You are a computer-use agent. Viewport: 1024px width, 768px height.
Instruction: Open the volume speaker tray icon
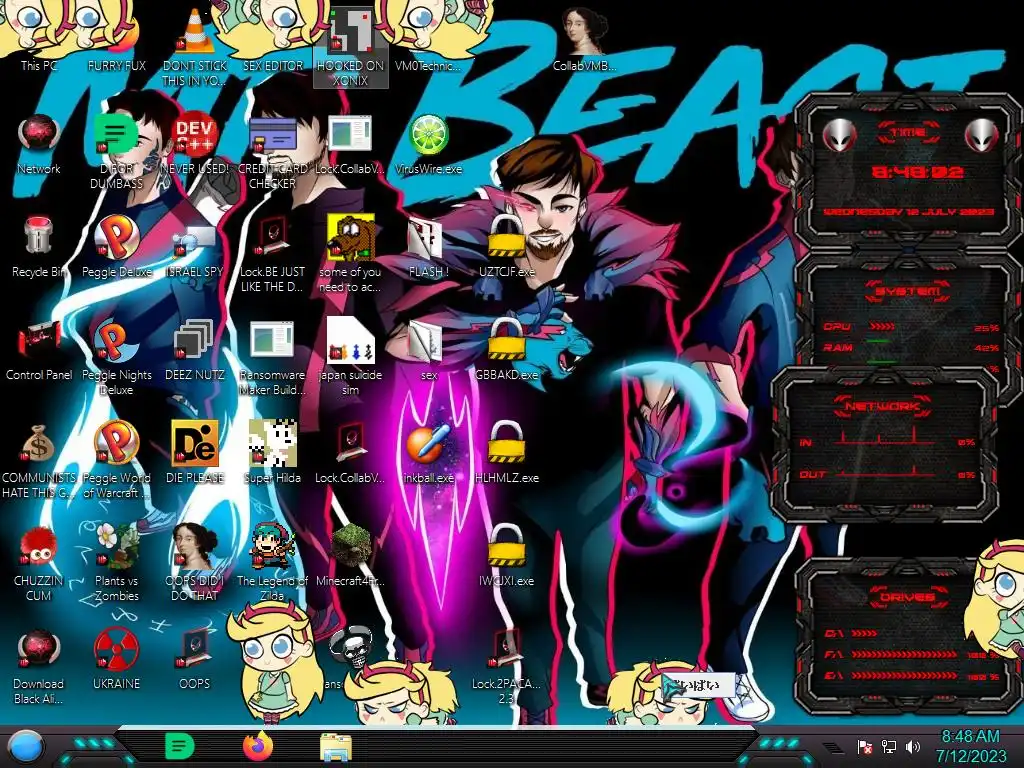point(913,746)
